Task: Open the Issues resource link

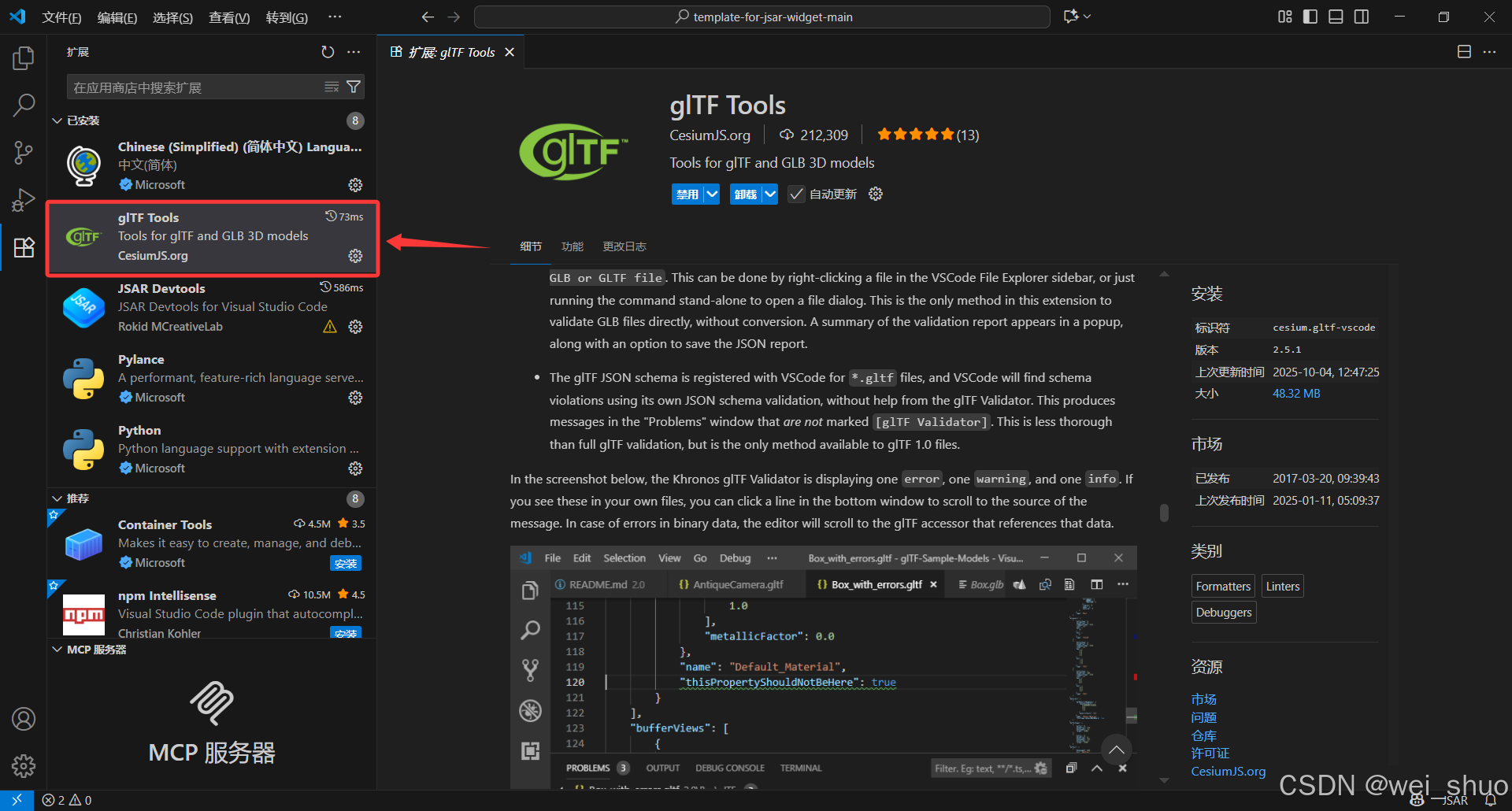Action: click(x=1203, y=717)
